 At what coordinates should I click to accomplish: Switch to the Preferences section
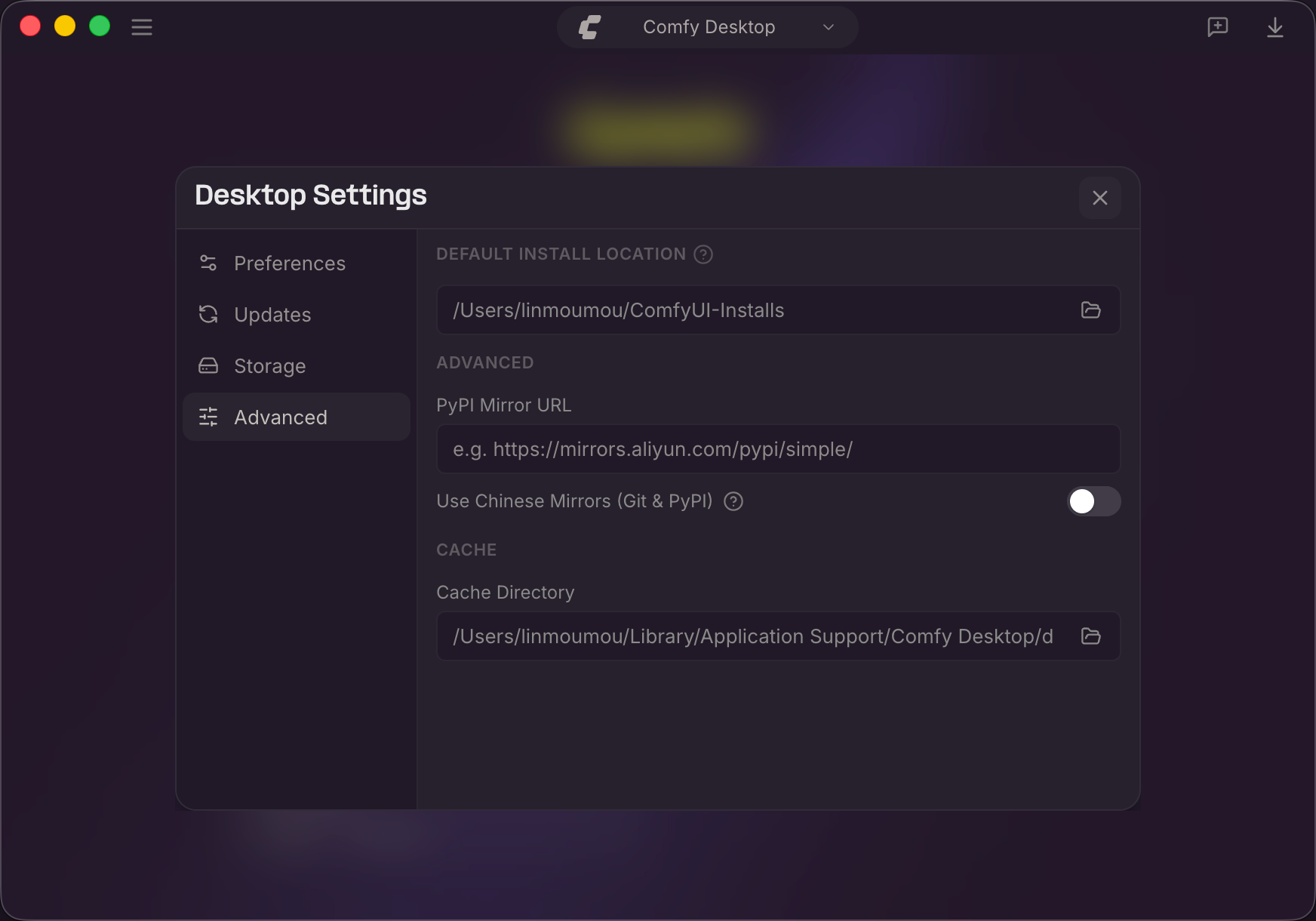pyautogui.click(x=297, y=263)
